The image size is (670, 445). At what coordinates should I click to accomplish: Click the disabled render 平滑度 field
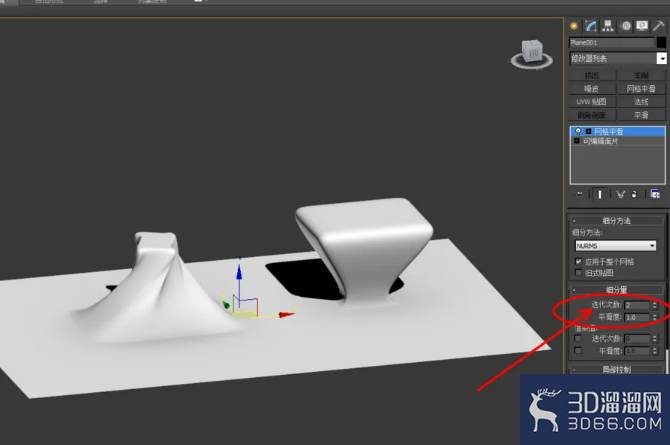click(637, 351)
